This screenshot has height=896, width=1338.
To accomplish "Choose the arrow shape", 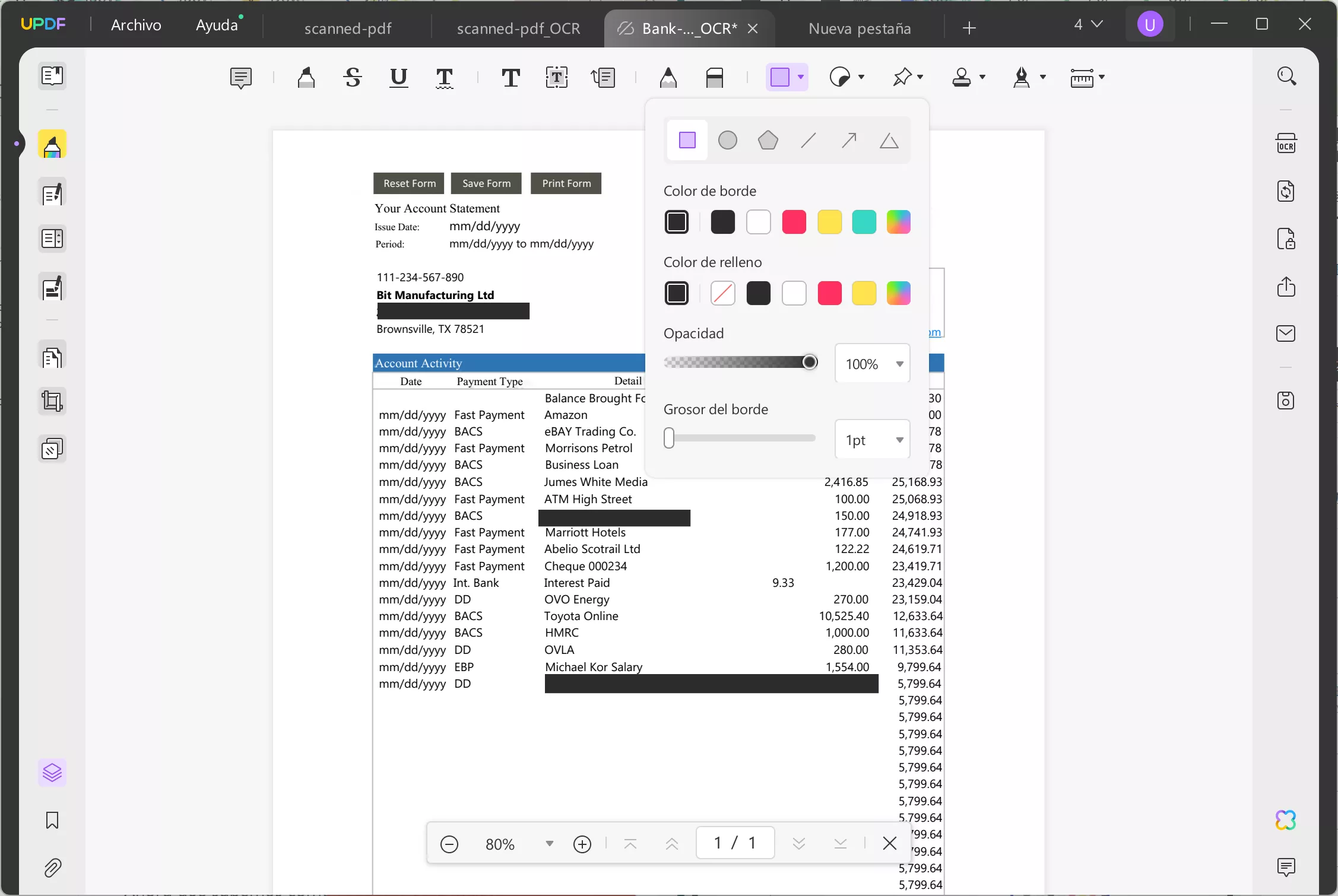I will point(849,141).
